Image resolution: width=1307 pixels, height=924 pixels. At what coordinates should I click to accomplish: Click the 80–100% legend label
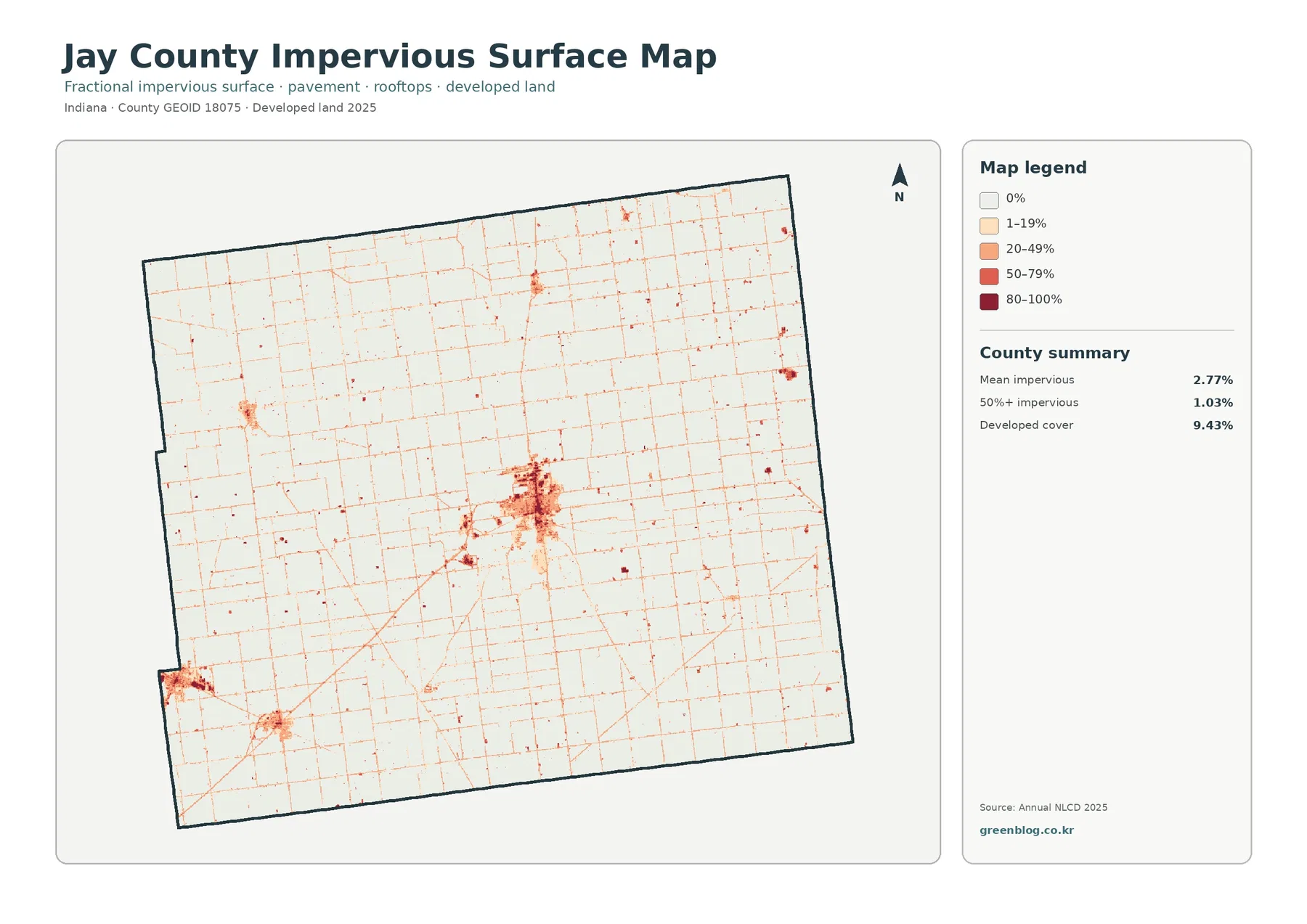pyautogui.click(x=1034, y=300)
